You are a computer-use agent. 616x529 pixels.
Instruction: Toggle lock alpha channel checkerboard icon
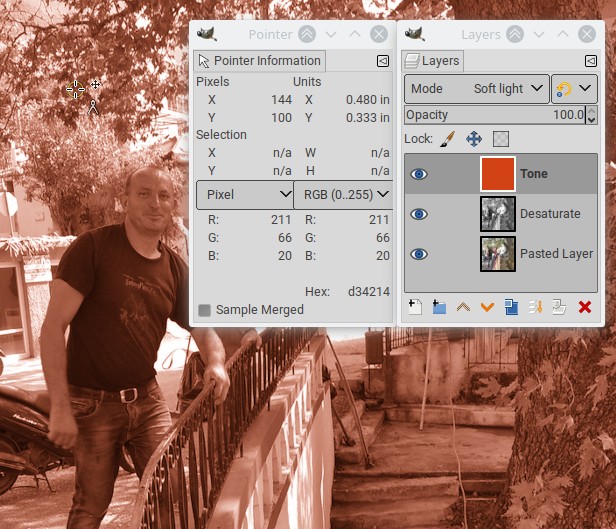click(x=501, y=139)
